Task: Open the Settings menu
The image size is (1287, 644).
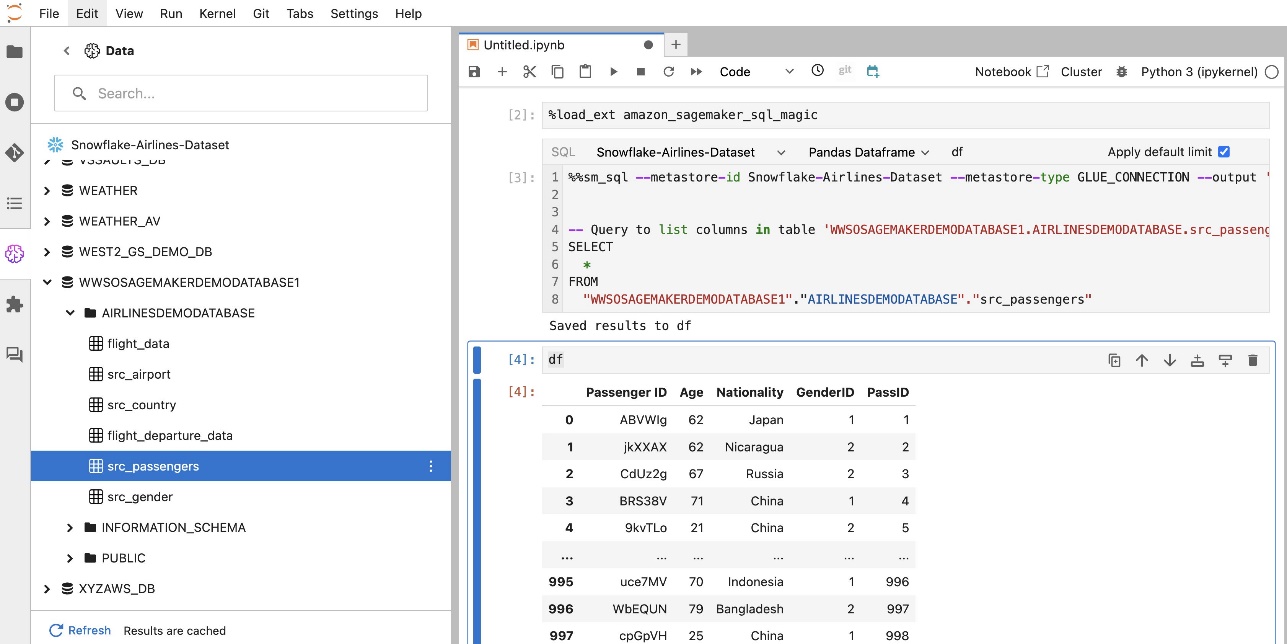Action: pyautogui.click(x=354, y=14)
